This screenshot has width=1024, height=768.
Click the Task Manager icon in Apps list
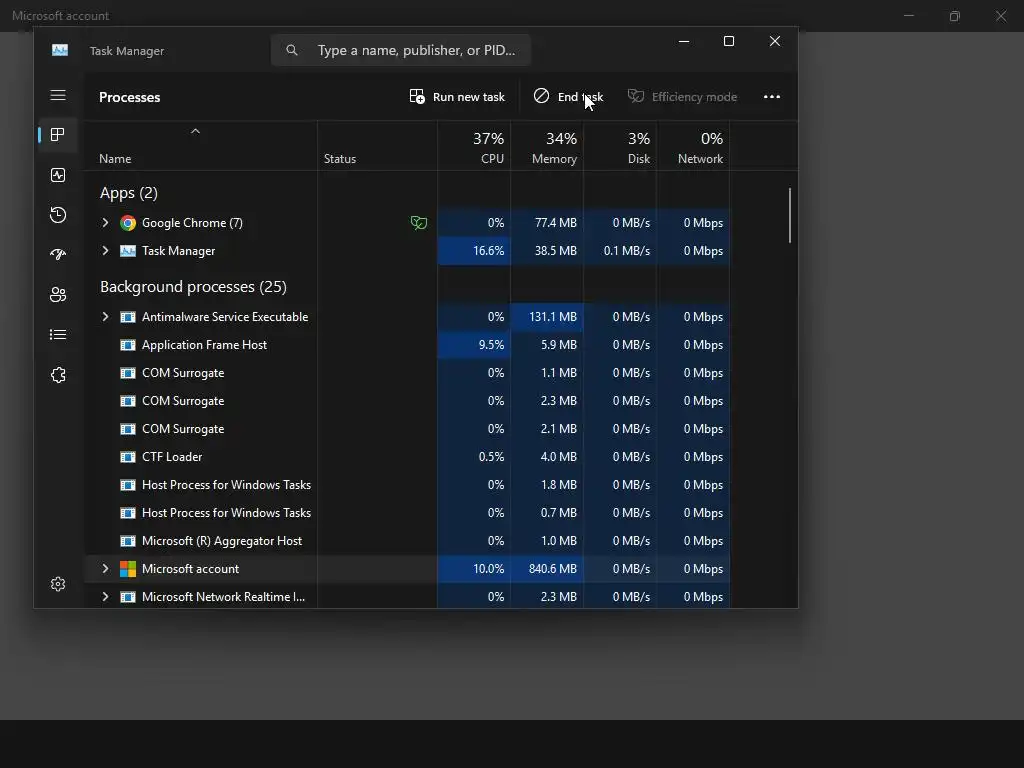pyautogui.click(x=128, y=251)
